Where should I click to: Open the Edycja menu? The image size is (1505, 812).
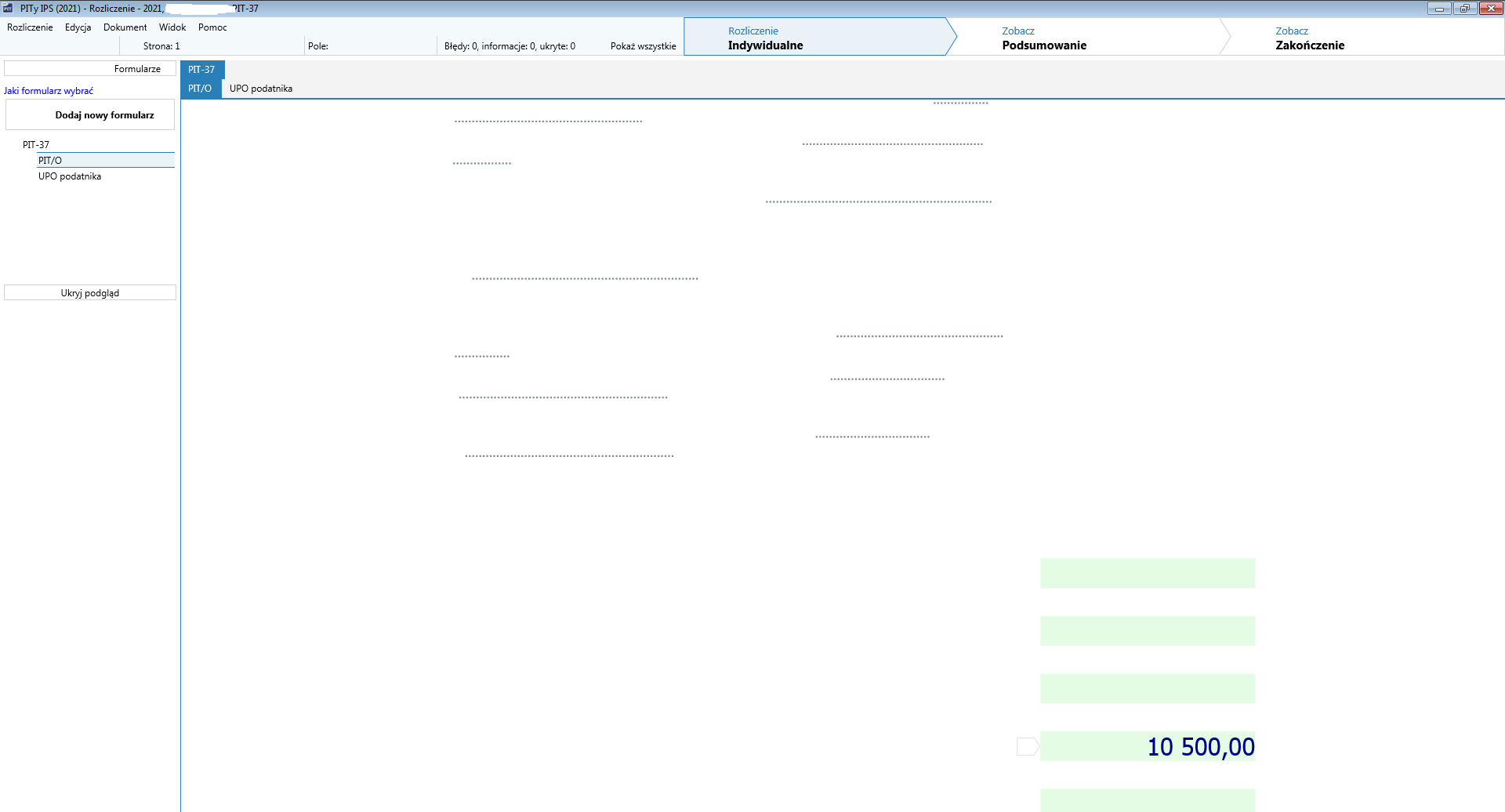tap(78, 27)
